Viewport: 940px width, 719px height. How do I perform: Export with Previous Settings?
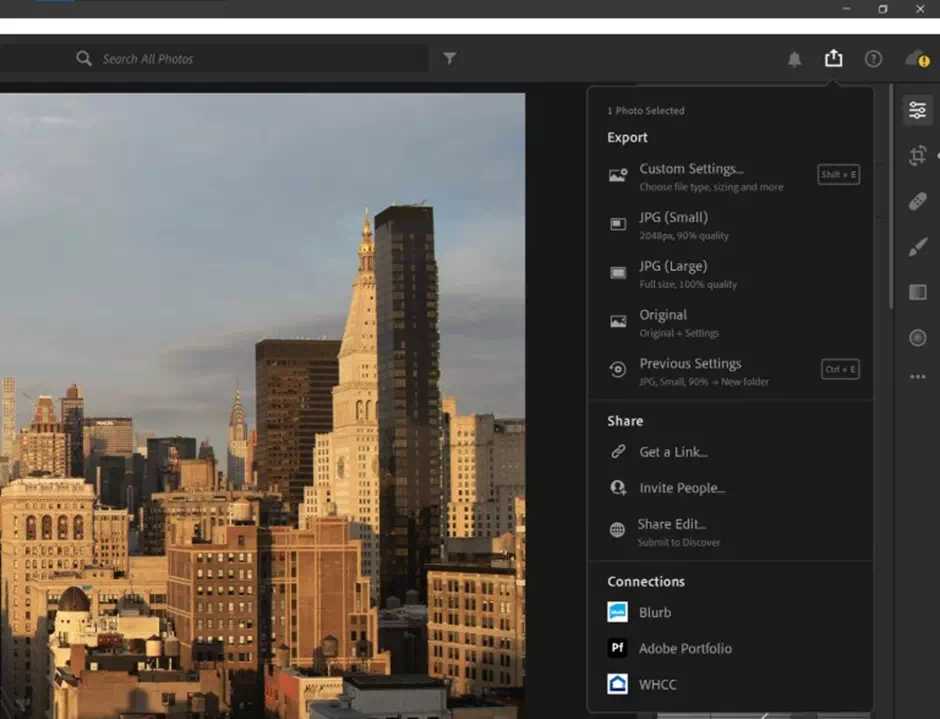click(x=731, y=371)
